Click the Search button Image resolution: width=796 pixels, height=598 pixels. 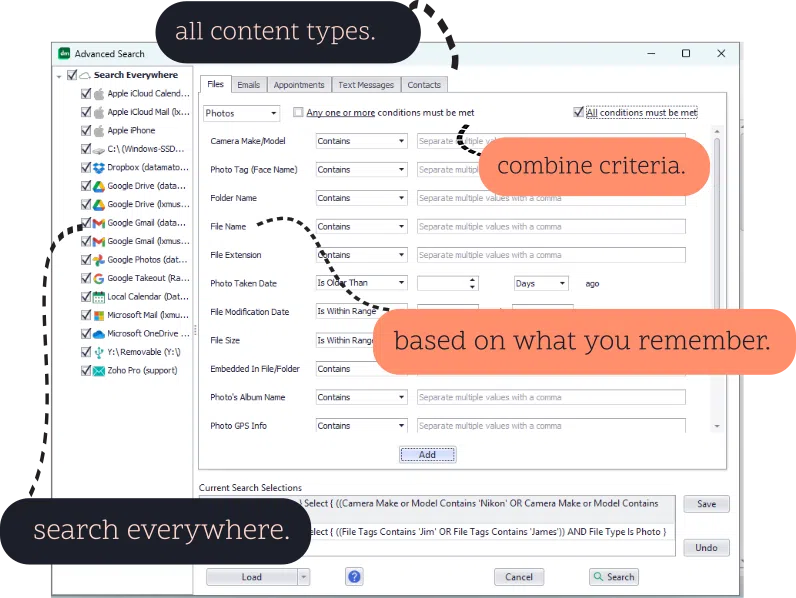(x=614, y=577)
